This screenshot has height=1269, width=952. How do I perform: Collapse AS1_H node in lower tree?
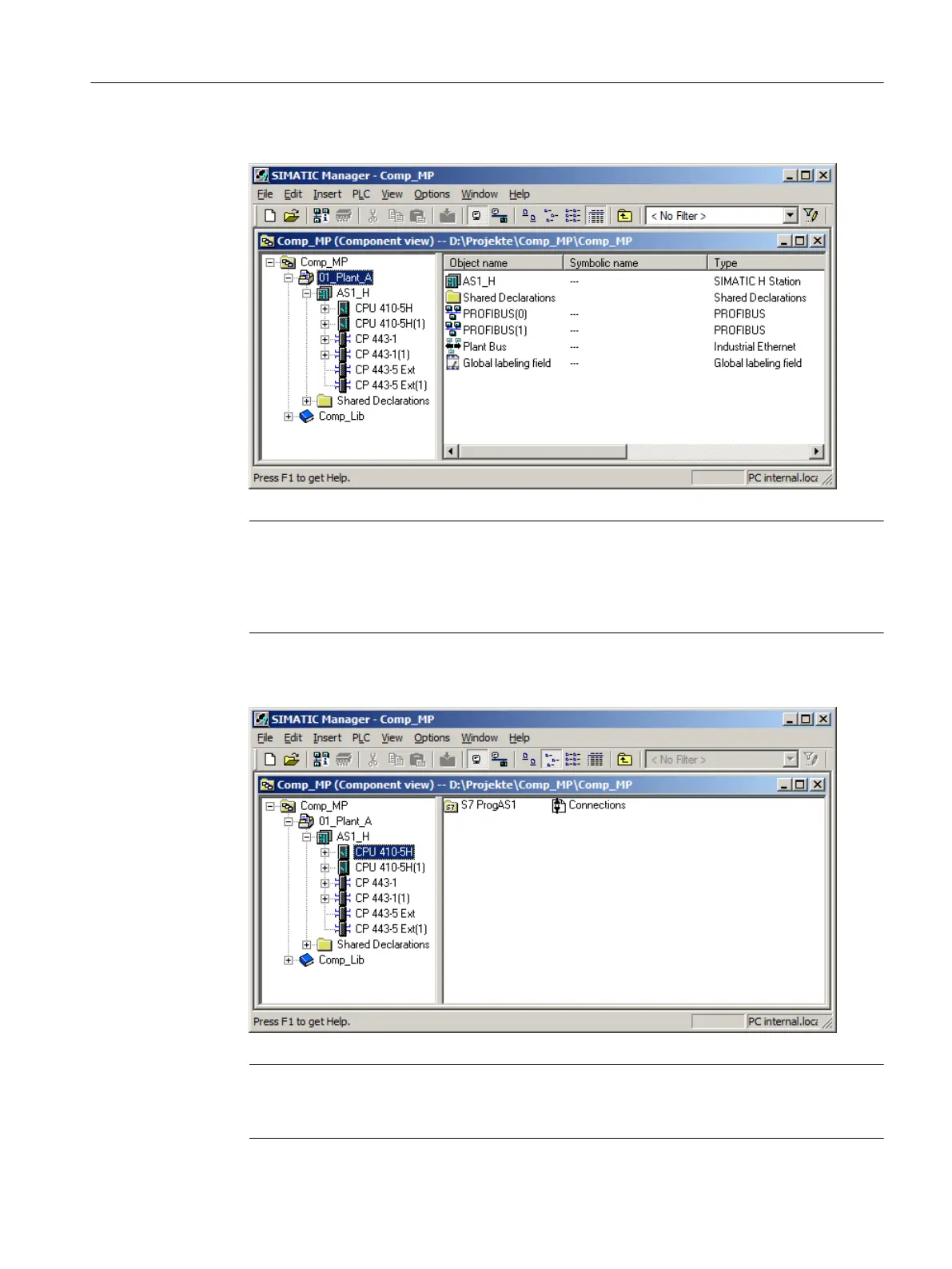tap(307, 837)
